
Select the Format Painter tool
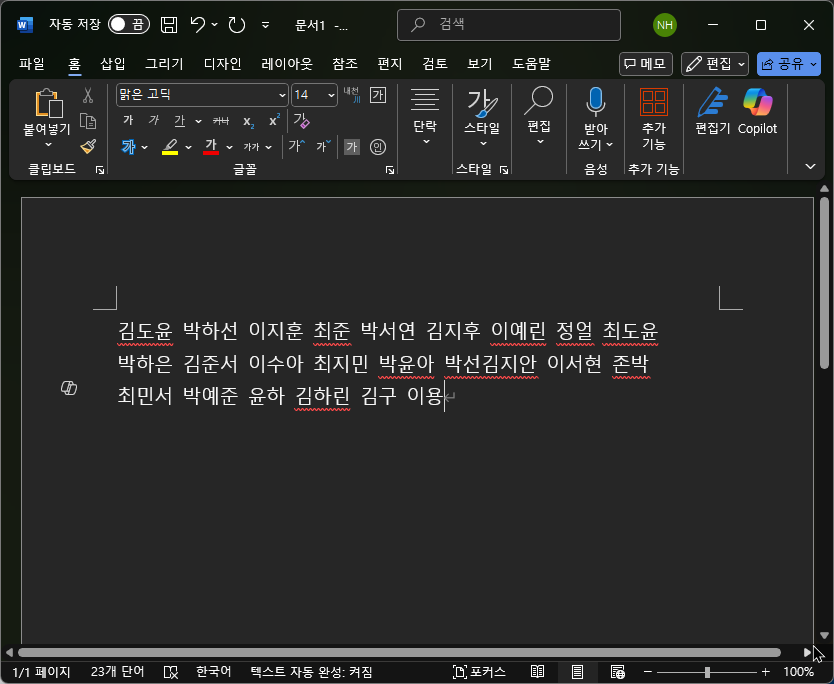pyautogui.click(x=86, y=146)
